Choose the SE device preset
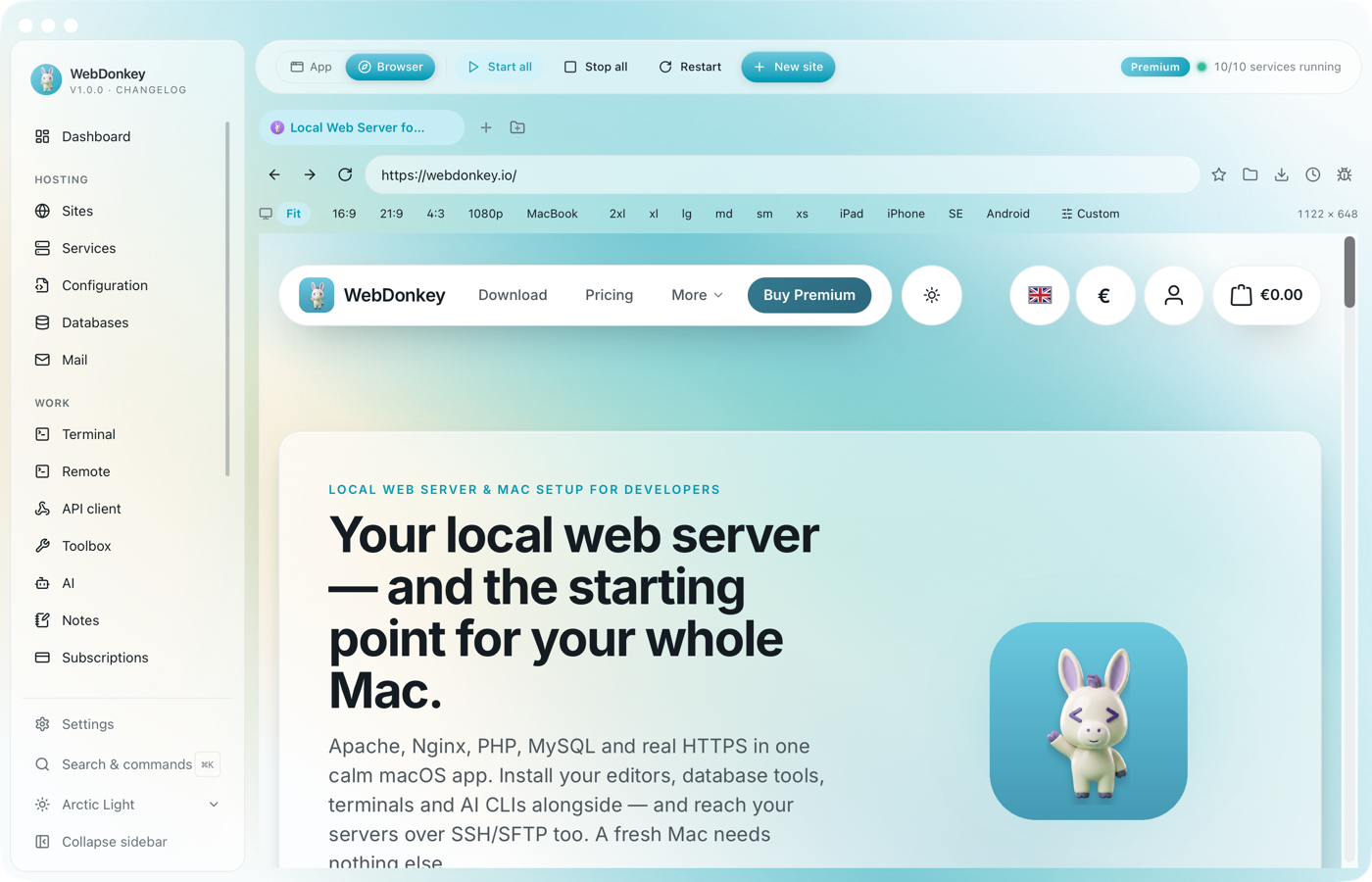 click(x=955, y=214)
